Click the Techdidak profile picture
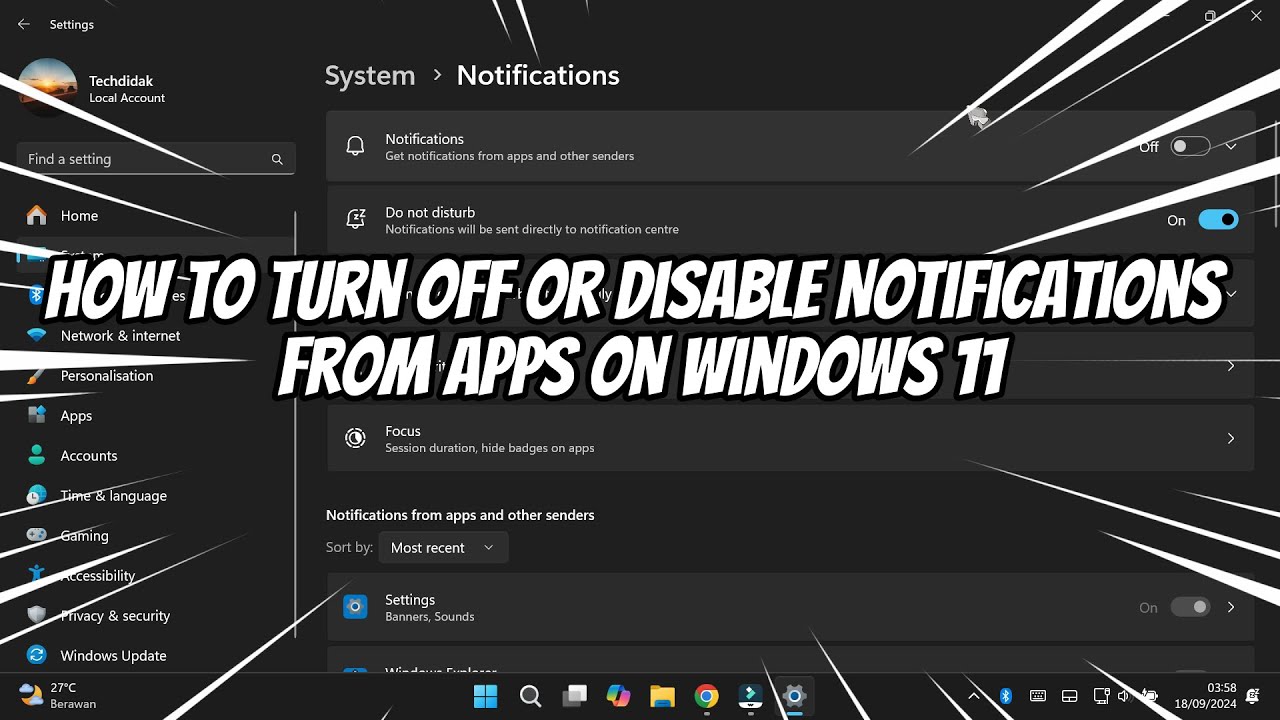 47,88
